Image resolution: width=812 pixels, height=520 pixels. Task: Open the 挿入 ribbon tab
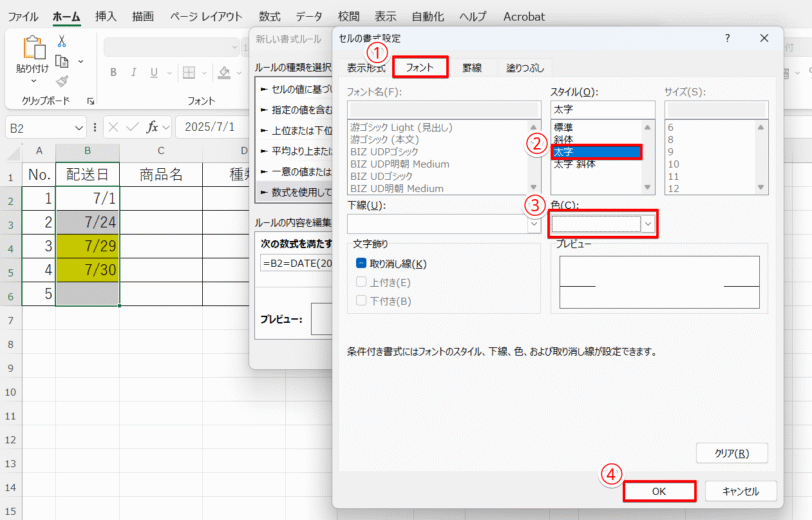[x=106, y=17]
